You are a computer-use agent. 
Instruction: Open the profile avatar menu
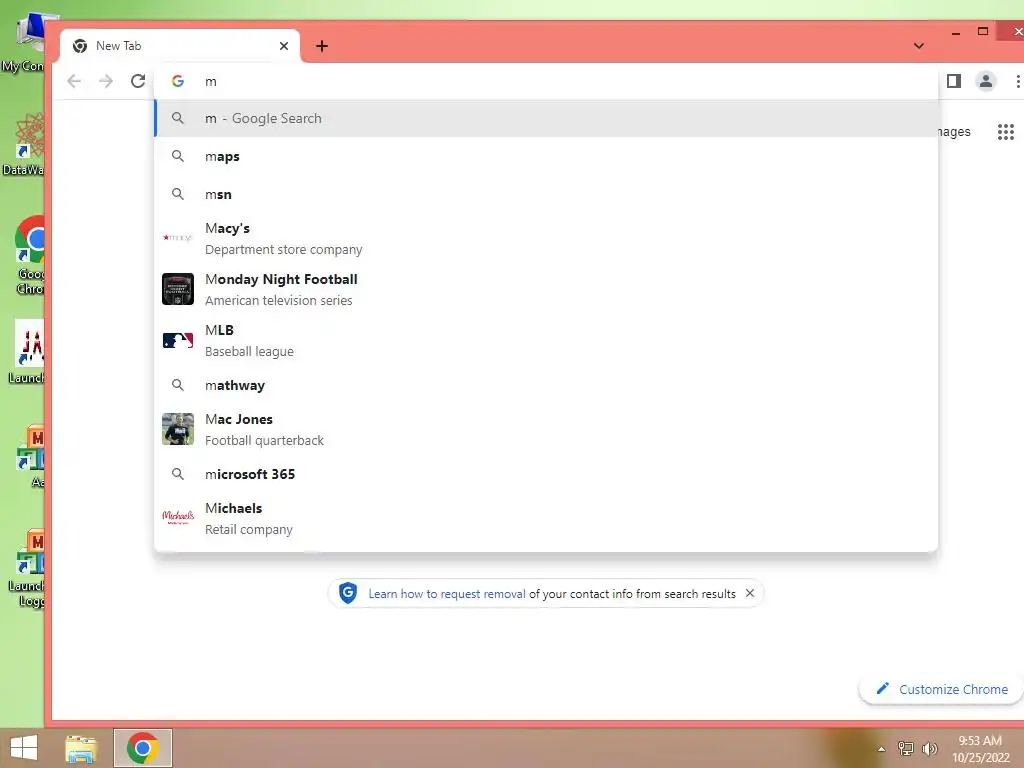[x=985, y=81]
